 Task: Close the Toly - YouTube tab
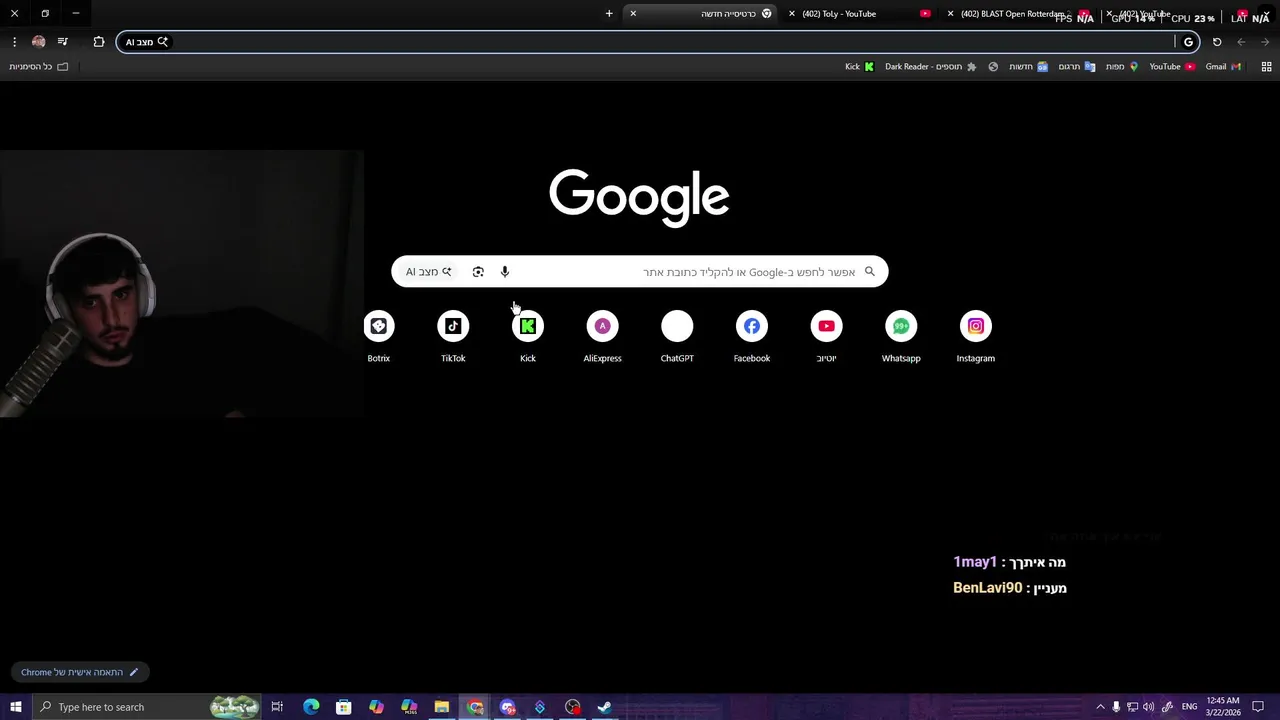click(792, 14)
